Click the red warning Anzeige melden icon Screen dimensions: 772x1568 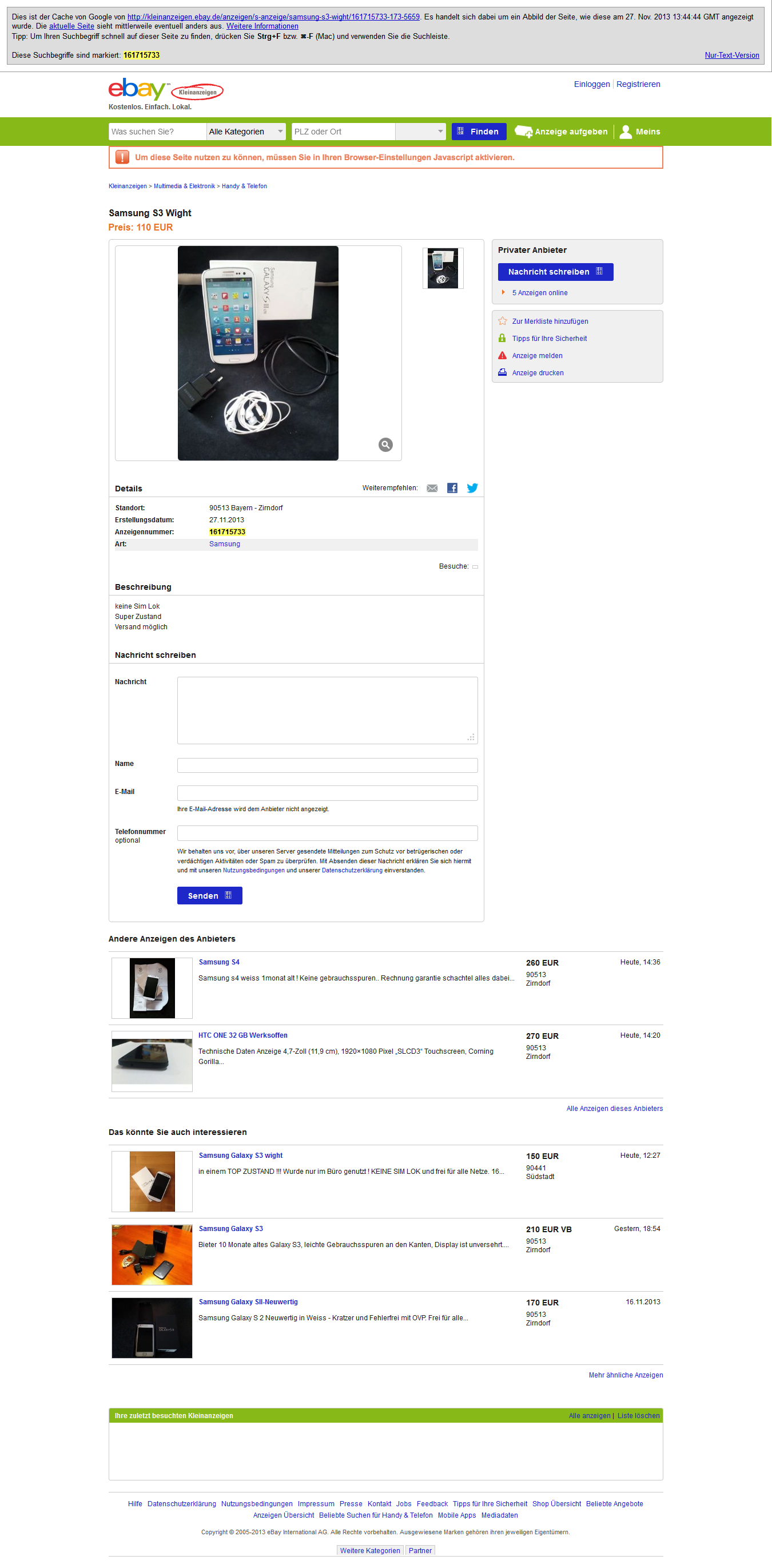coord(503,355)
